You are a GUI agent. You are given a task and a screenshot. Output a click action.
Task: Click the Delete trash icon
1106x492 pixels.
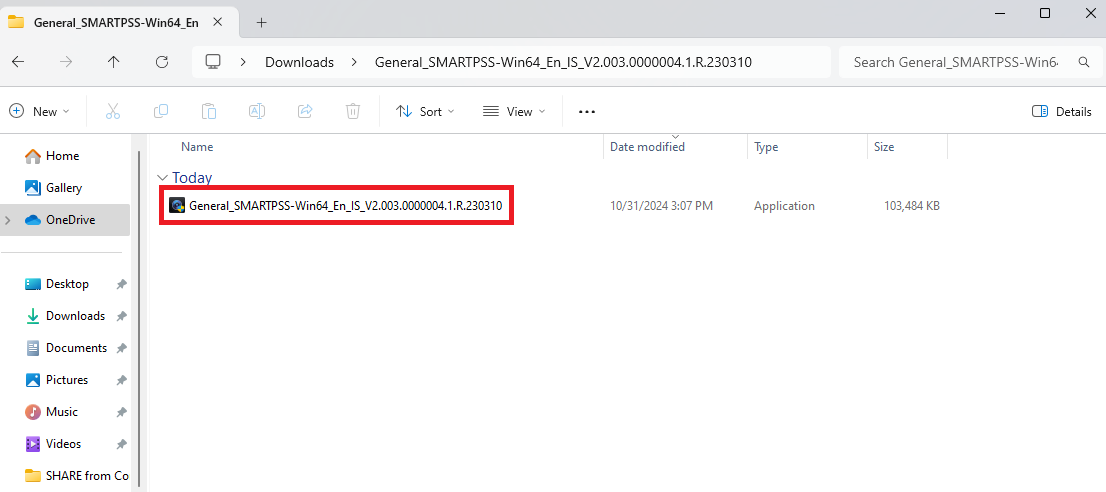pyautogui.click(x=353, y=111)
